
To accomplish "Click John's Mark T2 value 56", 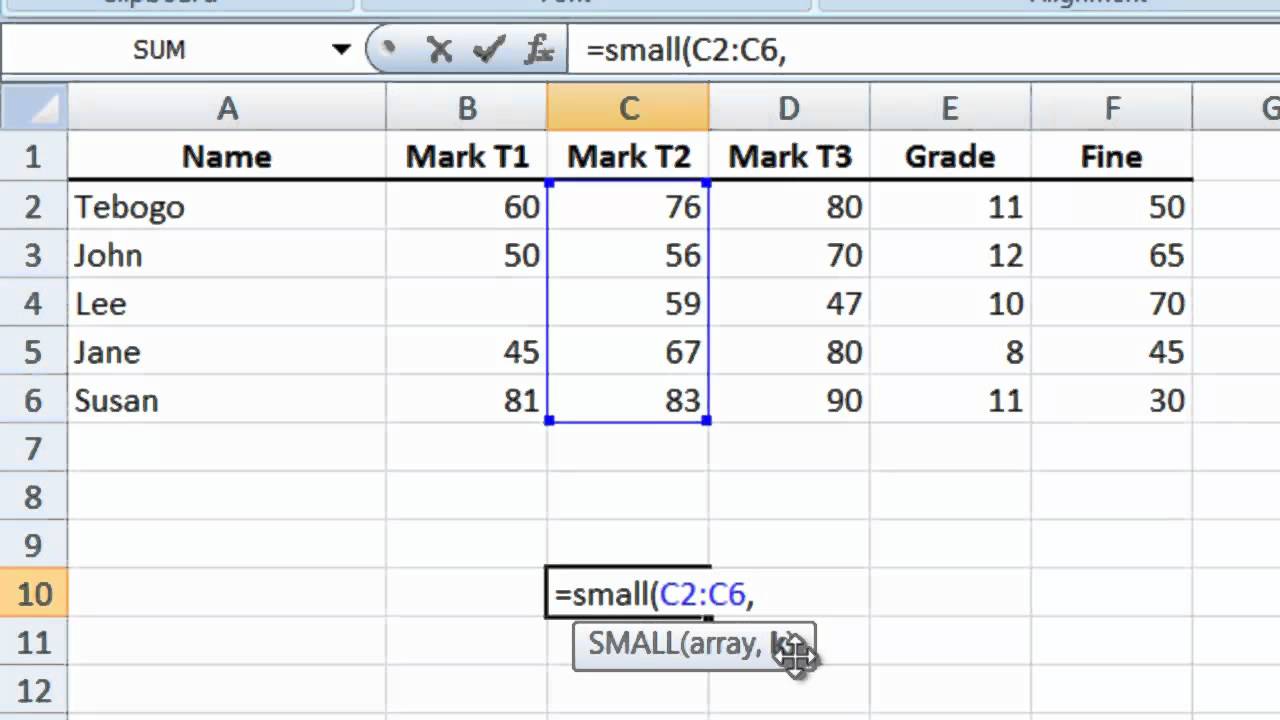I will click(x=628, y=255).
